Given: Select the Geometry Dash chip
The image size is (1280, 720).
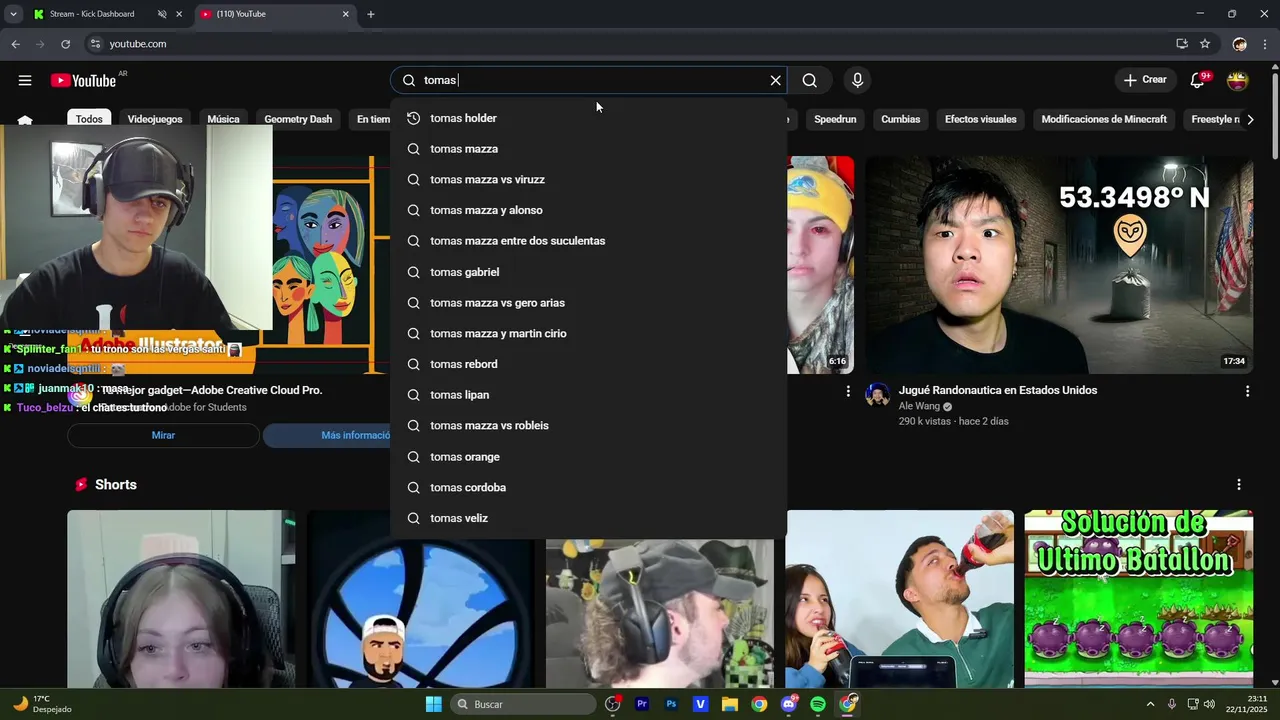Looking at the screenshot, I should click(x=298, y=119).
